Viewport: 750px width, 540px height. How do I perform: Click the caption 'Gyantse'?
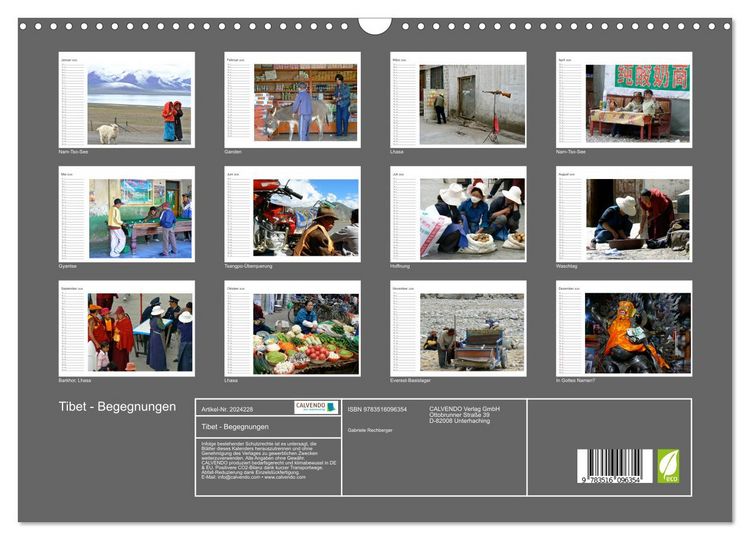point(67,266)
